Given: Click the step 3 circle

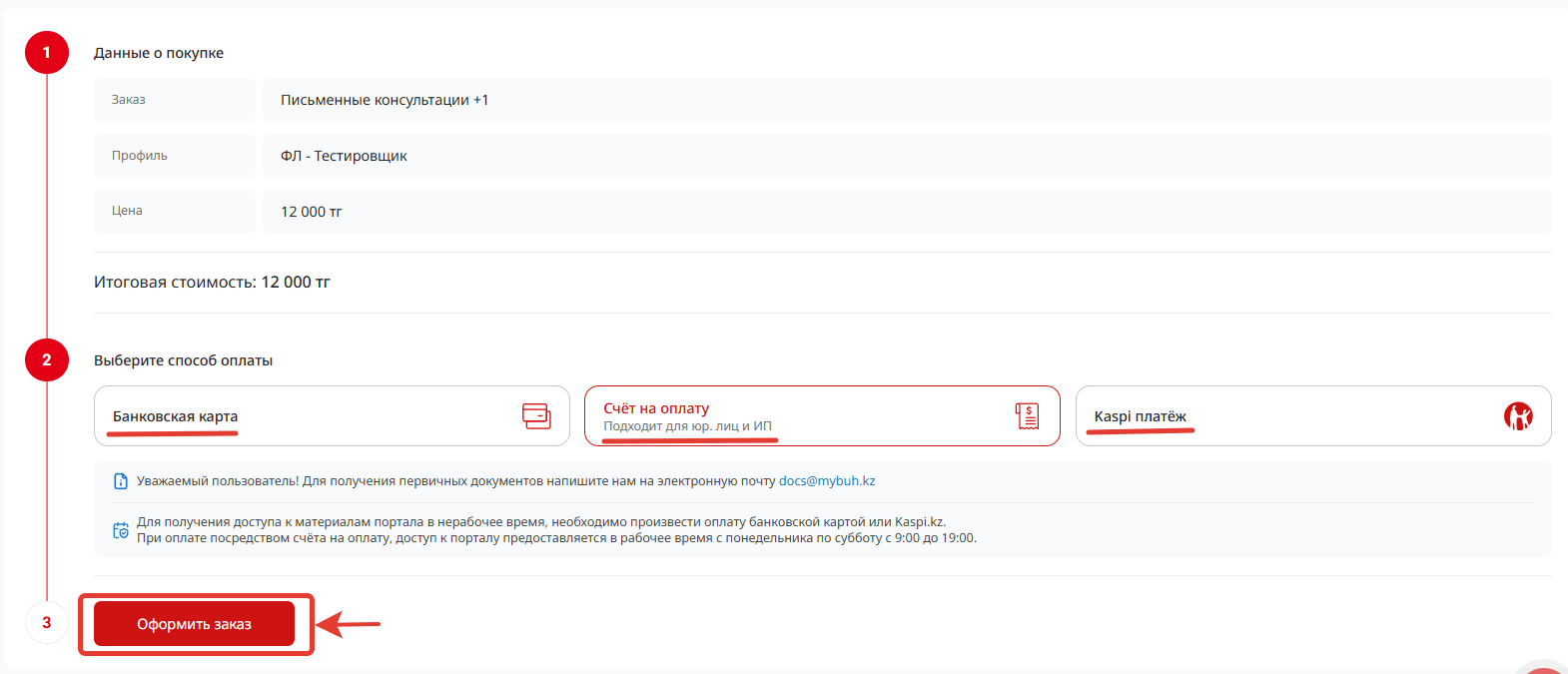Looking at the screenshot, I should click(x=47, y=622).
